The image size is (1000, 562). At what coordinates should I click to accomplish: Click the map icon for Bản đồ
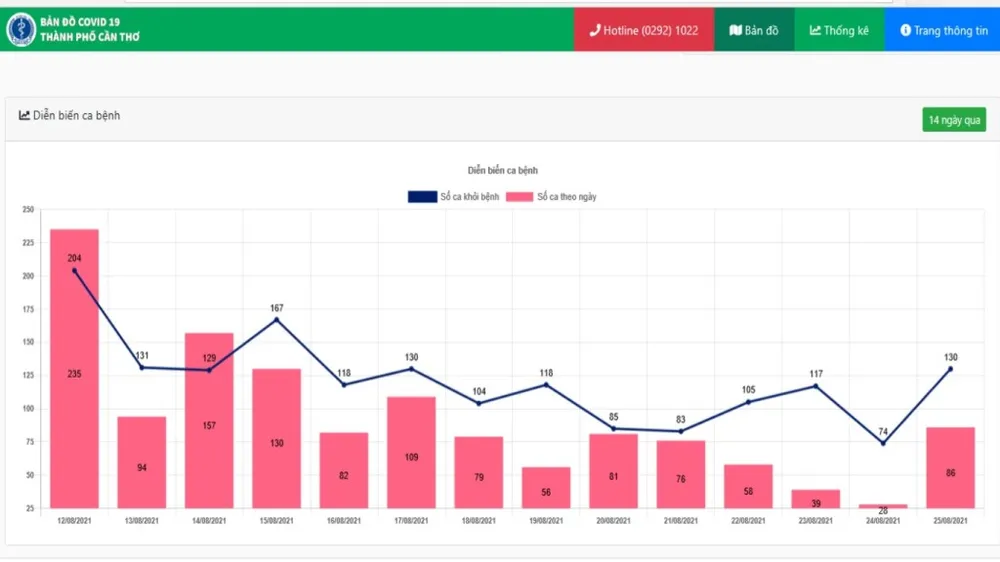[x=735, y=30]
